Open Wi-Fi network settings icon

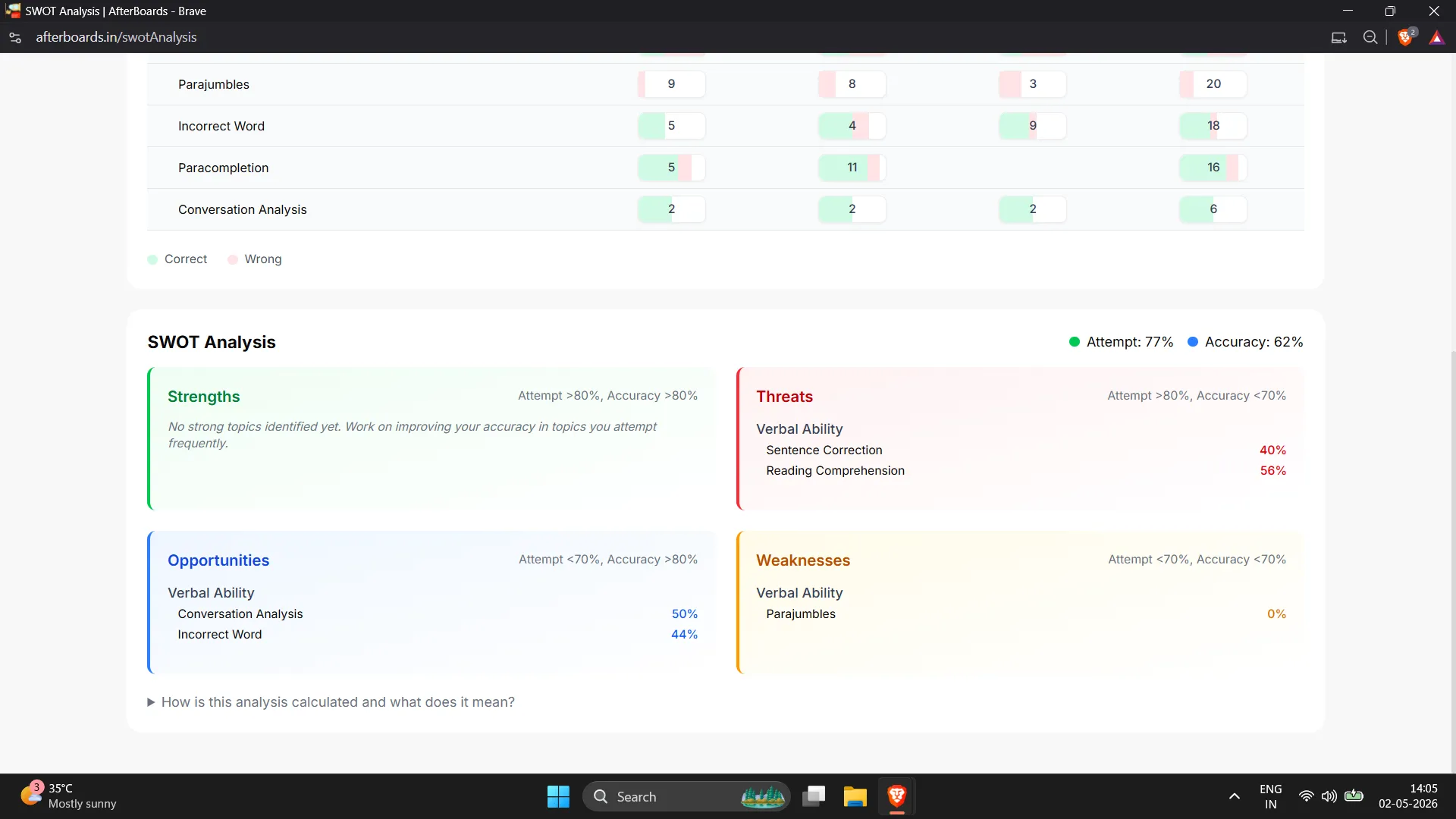pos(1307,796)
